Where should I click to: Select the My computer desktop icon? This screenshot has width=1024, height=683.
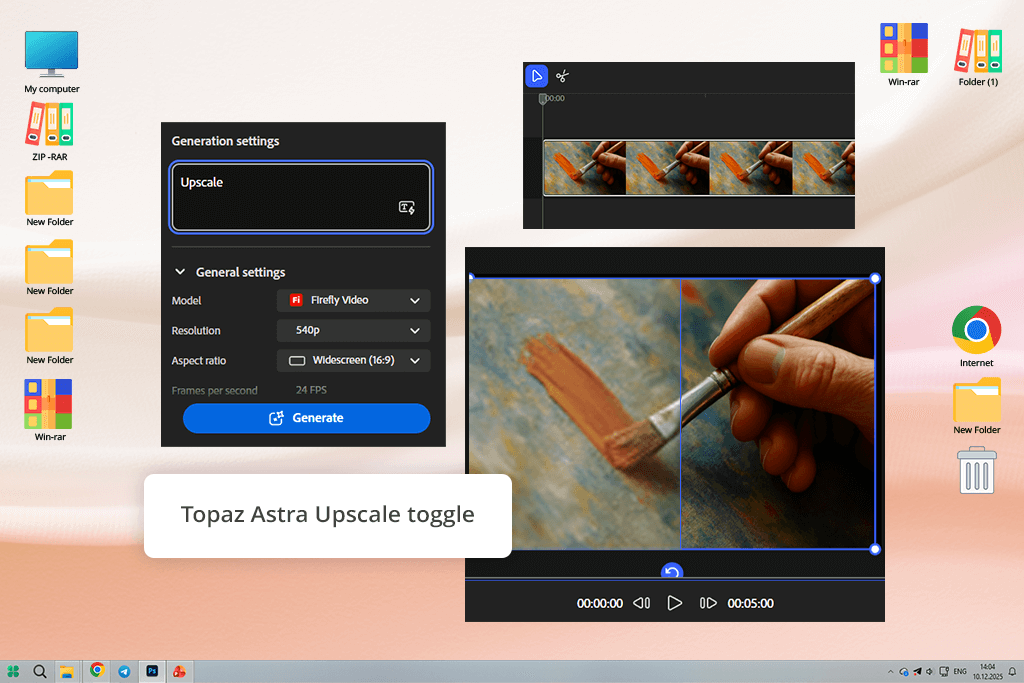click(x=52, y=62)
